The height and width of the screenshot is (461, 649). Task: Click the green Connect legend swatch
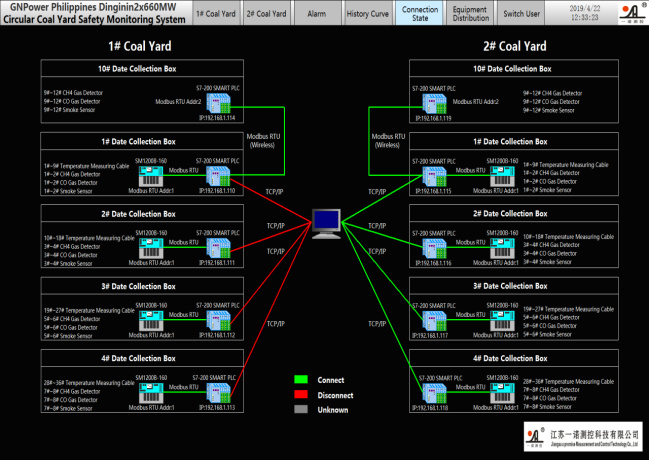(x=301, y=379)
